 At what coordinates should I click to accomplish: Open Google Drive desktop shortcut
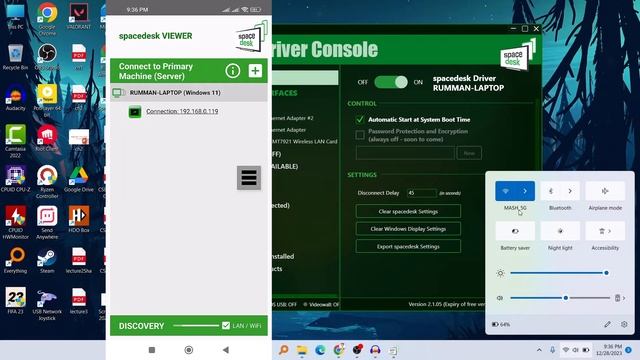click(79, 179)
